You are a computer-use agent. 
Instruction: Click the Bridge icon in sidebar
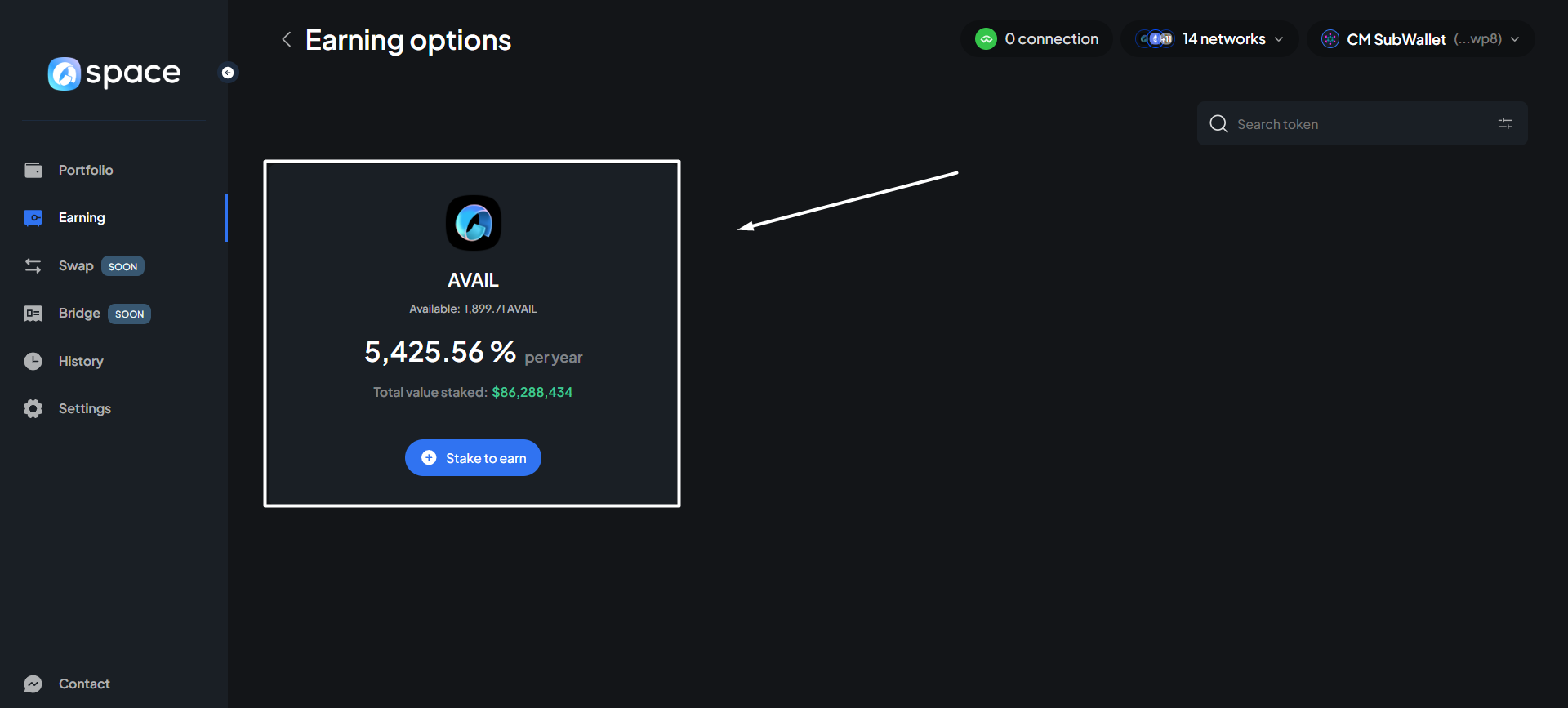pyautogui.click(x=33, y=314)
